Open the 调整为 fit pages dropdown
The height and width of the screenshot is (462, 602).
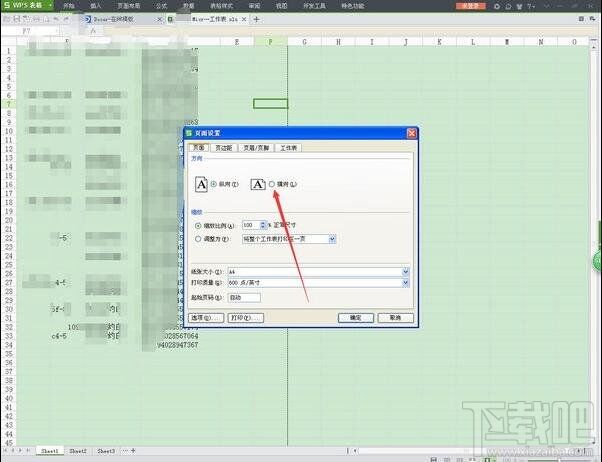coord(332,239)
